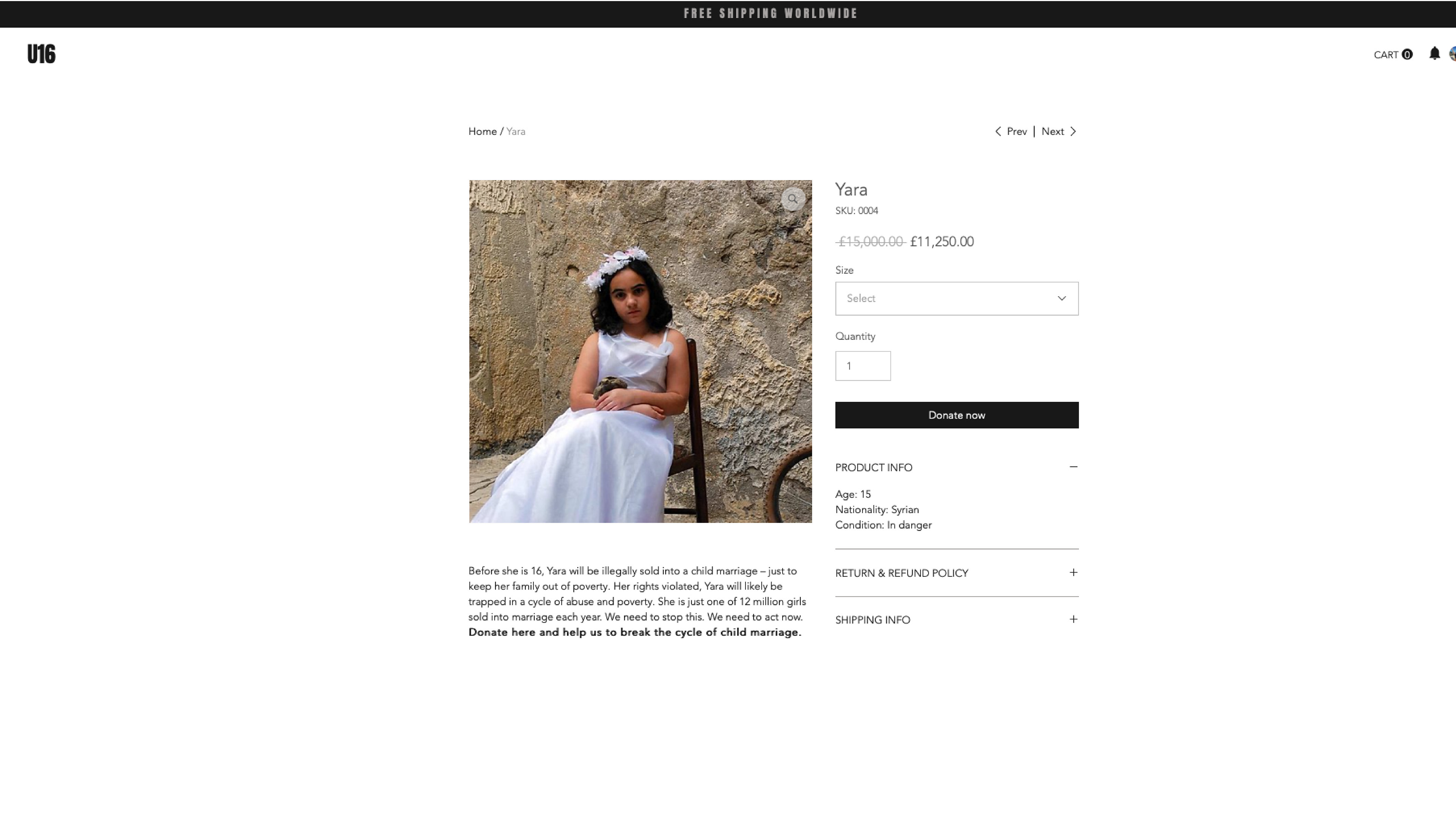The image size is (1456, 819).
Task: Collapse Product Info with minus icon
Action: pos(1073,467)
